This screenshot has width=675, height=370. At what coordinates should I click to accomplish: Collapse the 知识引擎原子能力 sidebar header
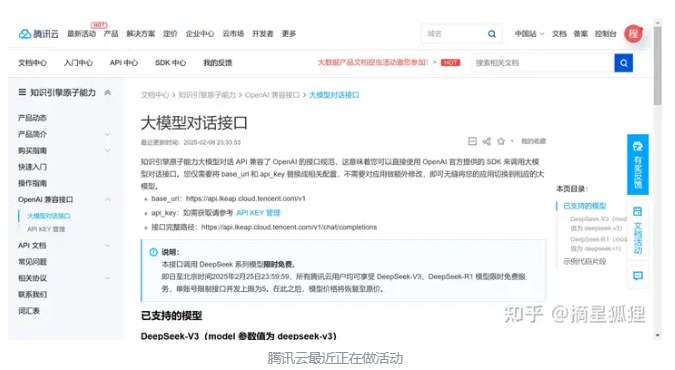click(108, 93)
